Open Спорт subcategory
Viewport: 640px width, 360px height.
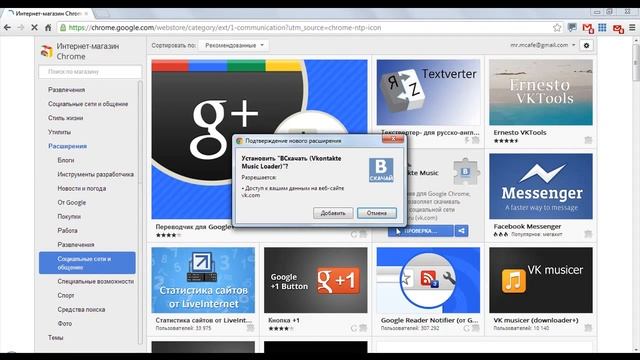pos(66,296)
